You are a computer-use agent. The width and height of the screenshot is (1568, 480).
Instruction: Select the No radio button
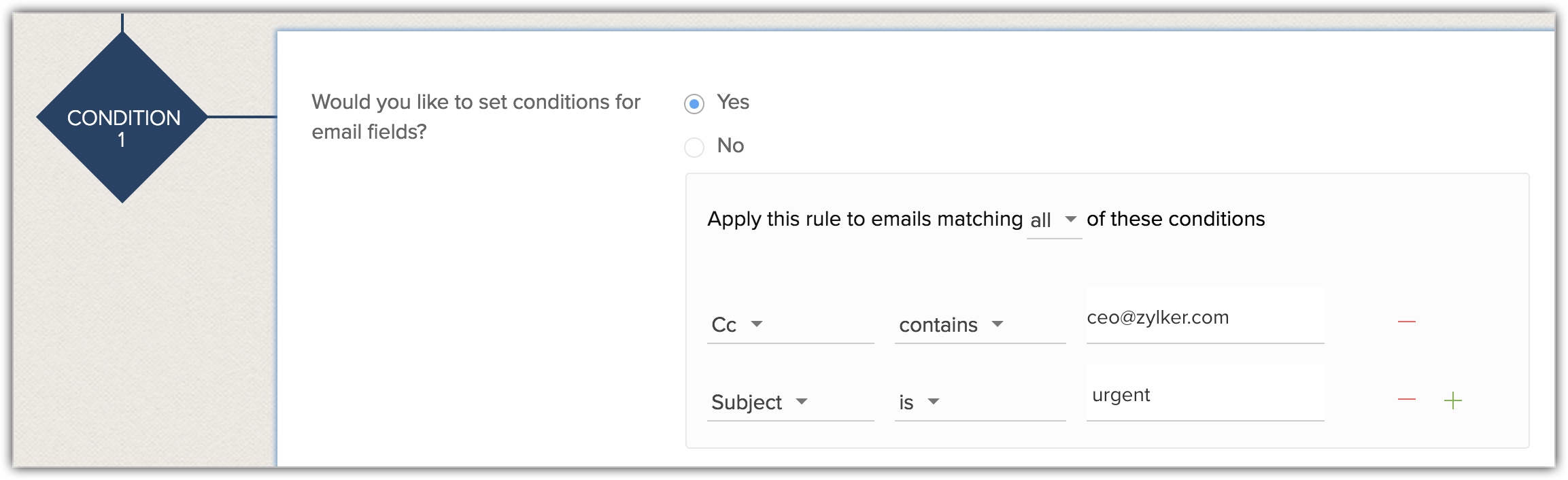click(x=694, y=147)
